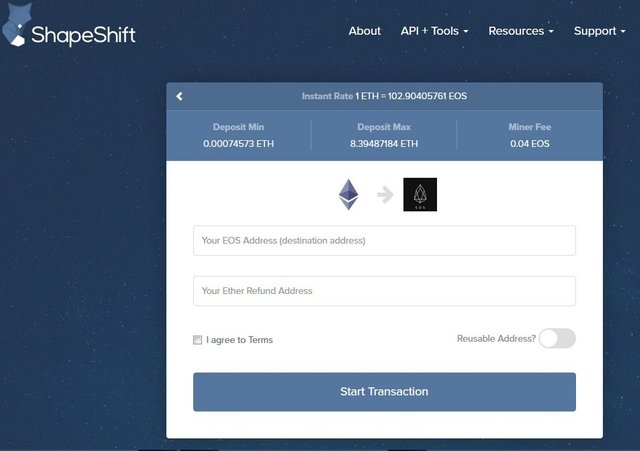Viewport: 640px width, 451px height.
Task: Open the Terms link
Action: pos(260,340)
